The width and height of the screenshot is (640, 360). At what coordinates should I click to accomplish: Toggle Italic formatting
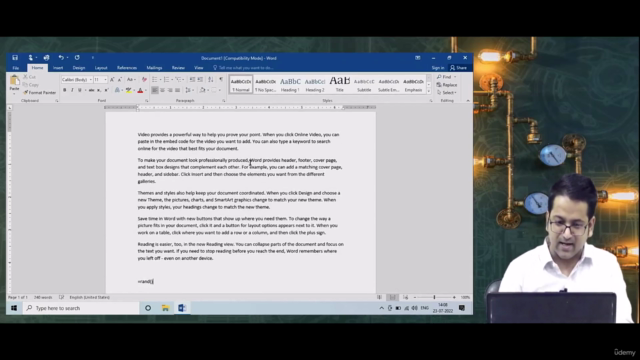point(72,90)
